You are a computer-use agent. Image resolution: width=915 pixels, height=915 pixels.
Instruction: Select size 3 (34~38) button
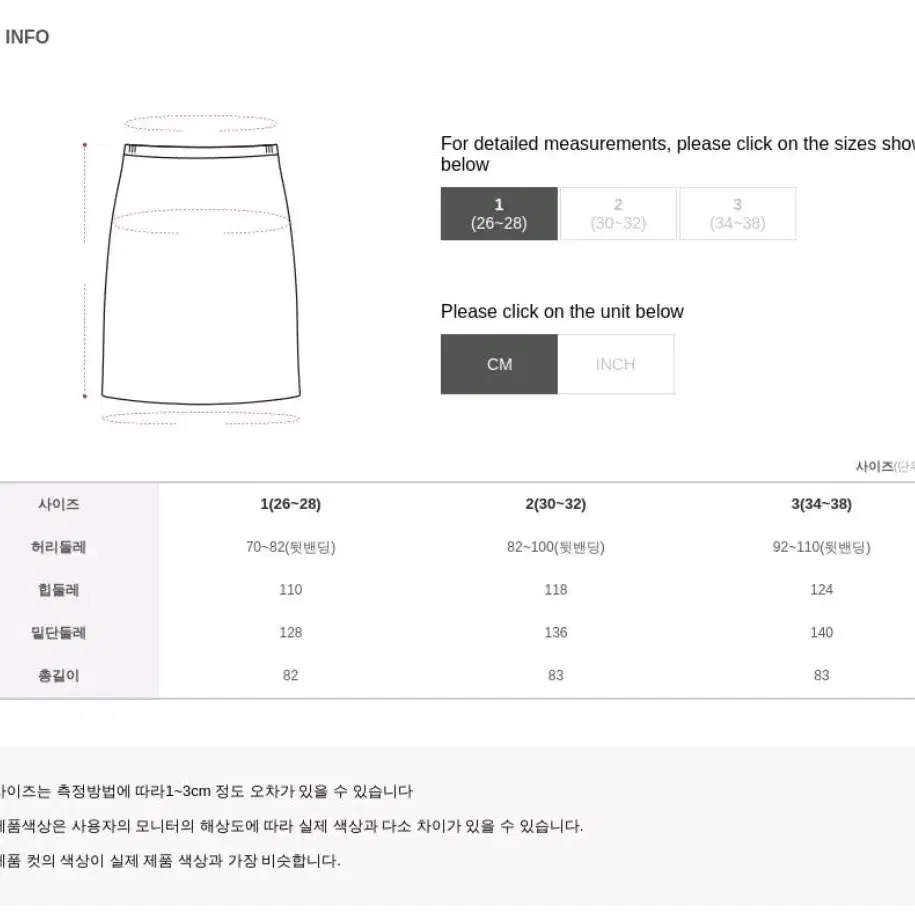coord(738,214)
